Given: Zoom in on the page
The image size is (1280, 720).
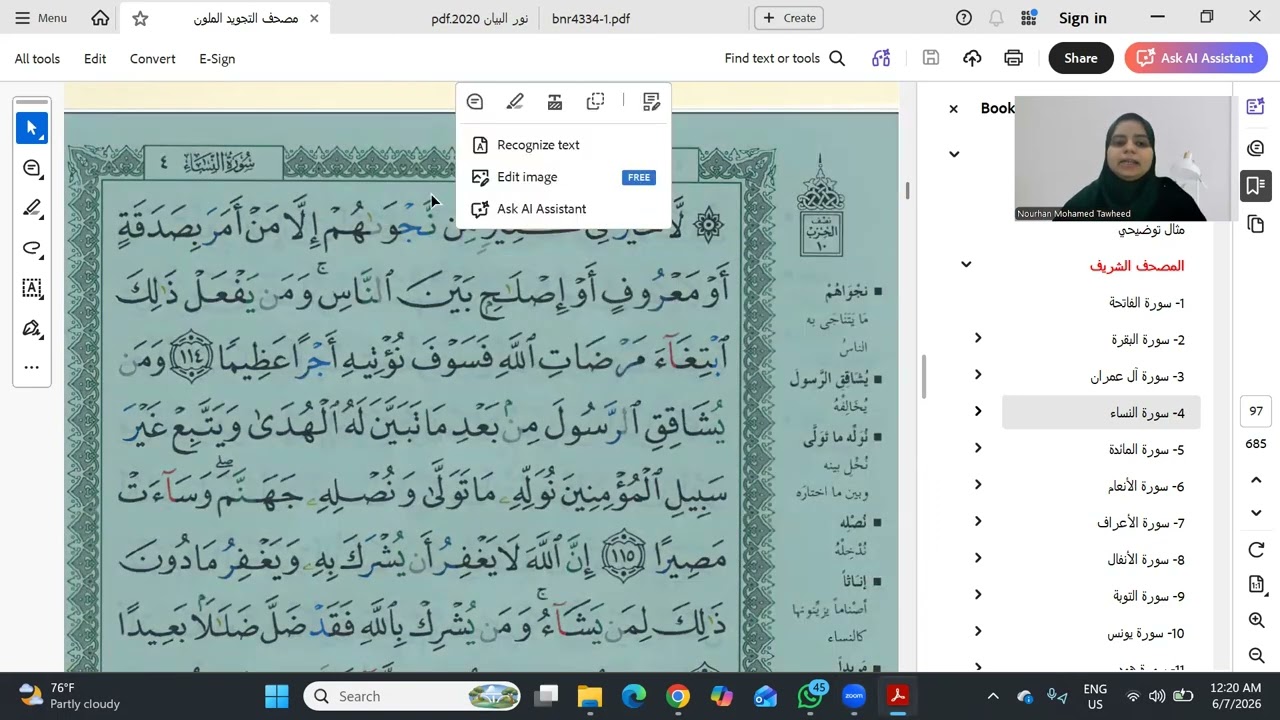Looking at the screenshot, I should (1257, 620).
